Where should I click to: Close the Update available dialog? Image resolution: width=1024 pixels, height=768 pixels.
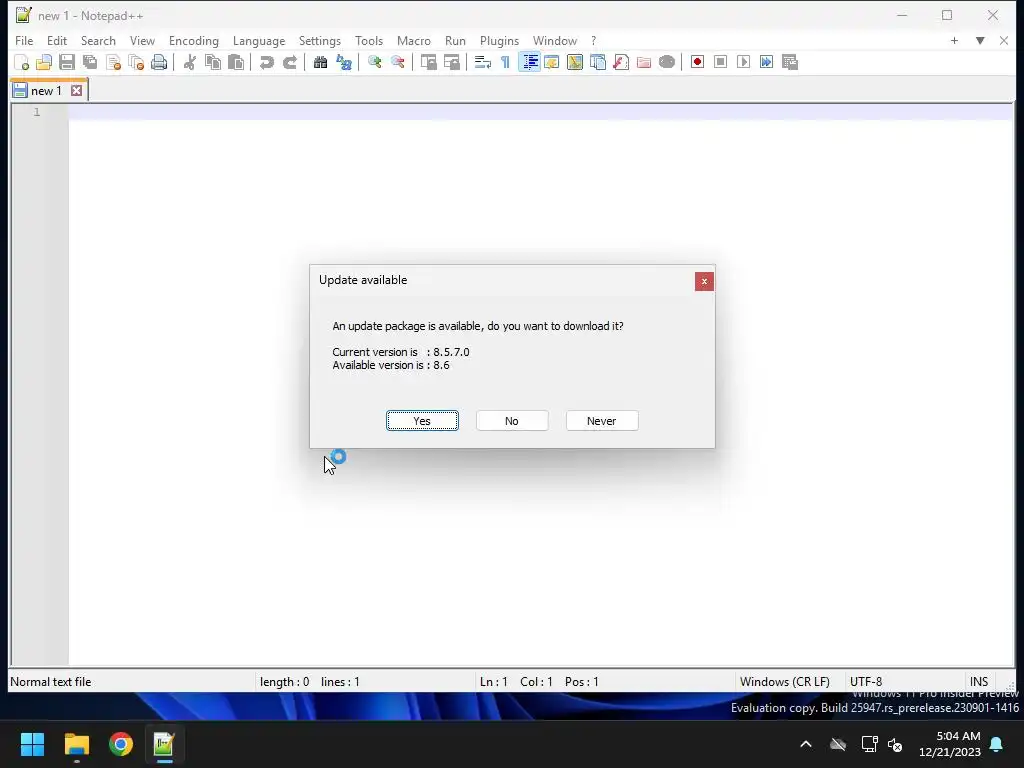point(704,281)
